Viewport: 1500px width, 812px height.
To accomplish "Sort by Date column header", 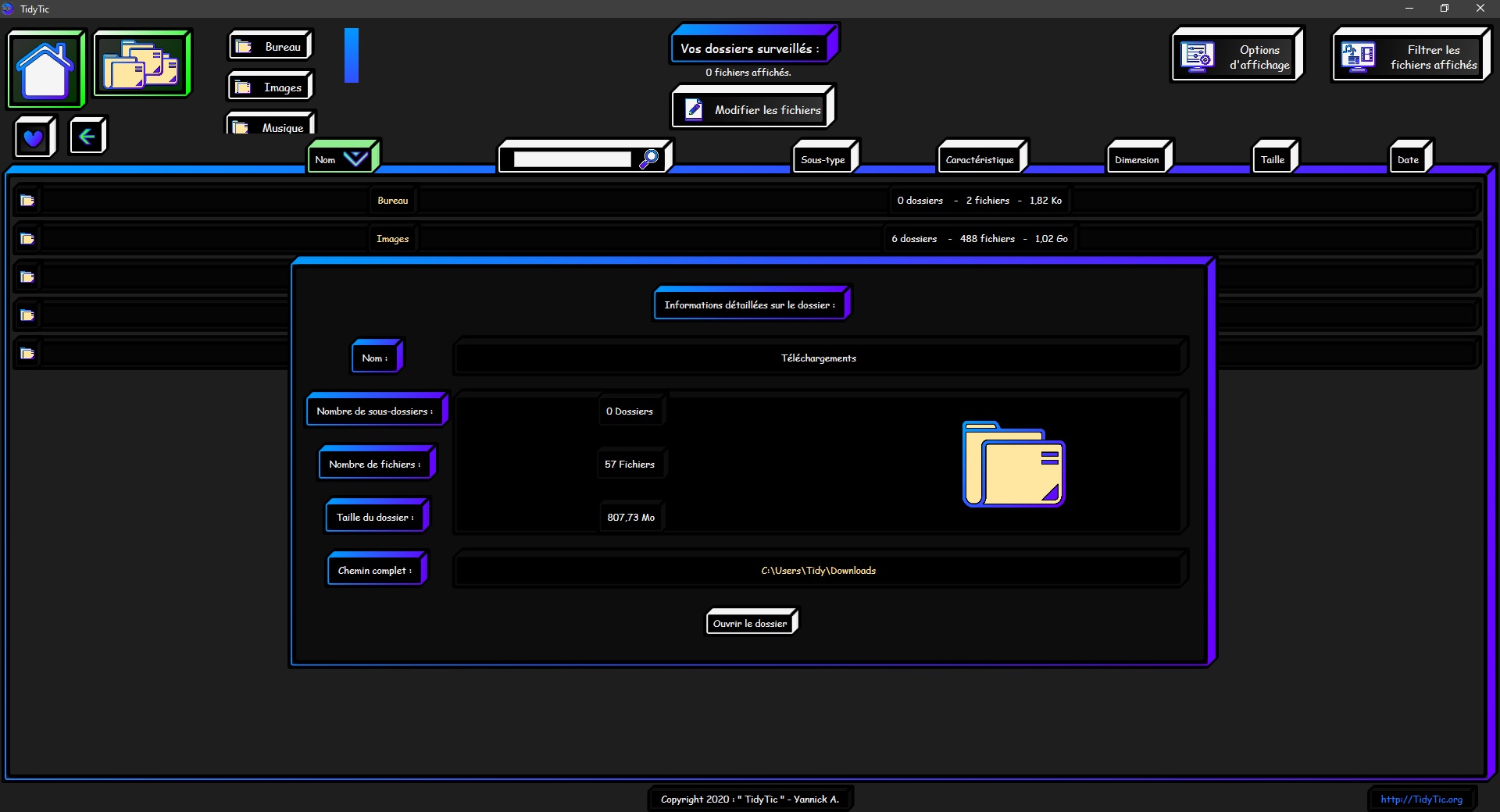I will tap(1408, 159).
